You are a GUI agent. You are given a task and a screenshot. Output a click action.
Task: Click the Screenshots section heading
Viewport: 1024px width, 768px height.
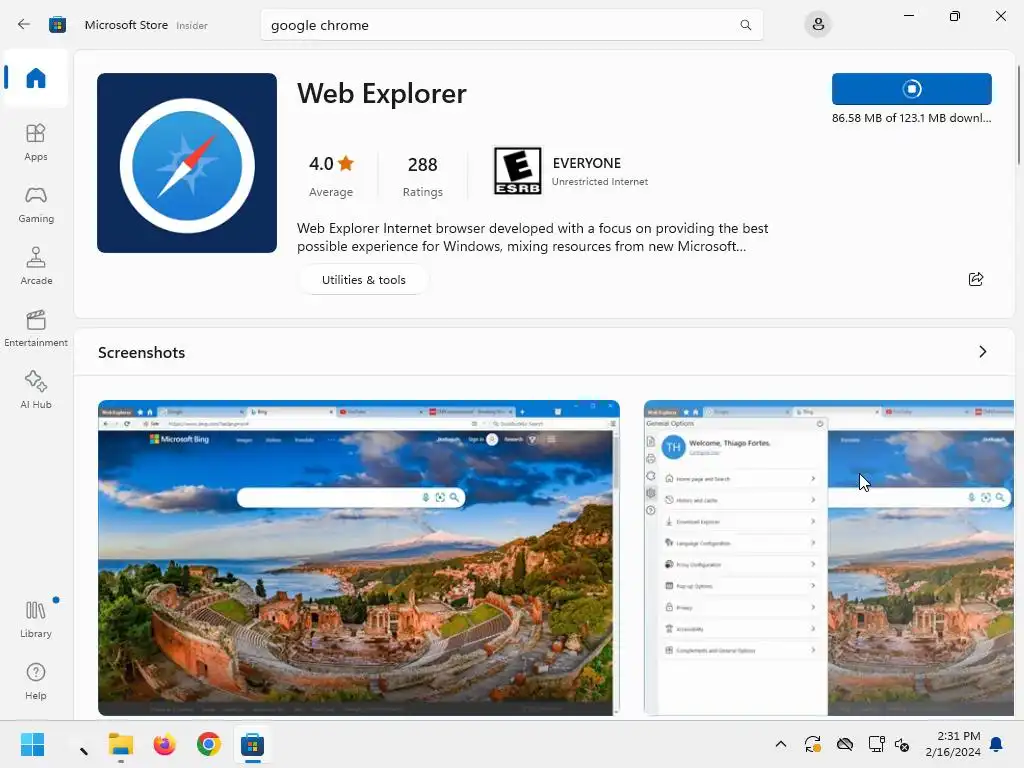tap(142, 353)
